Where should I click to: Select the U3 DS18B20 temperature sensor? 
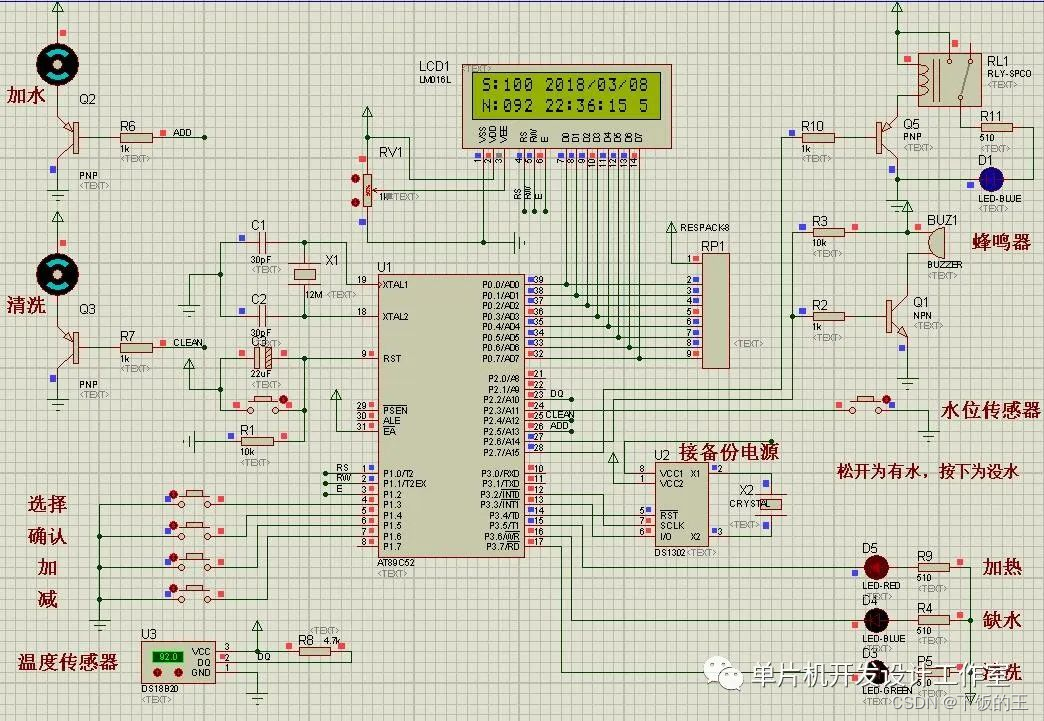pos(178,661)
